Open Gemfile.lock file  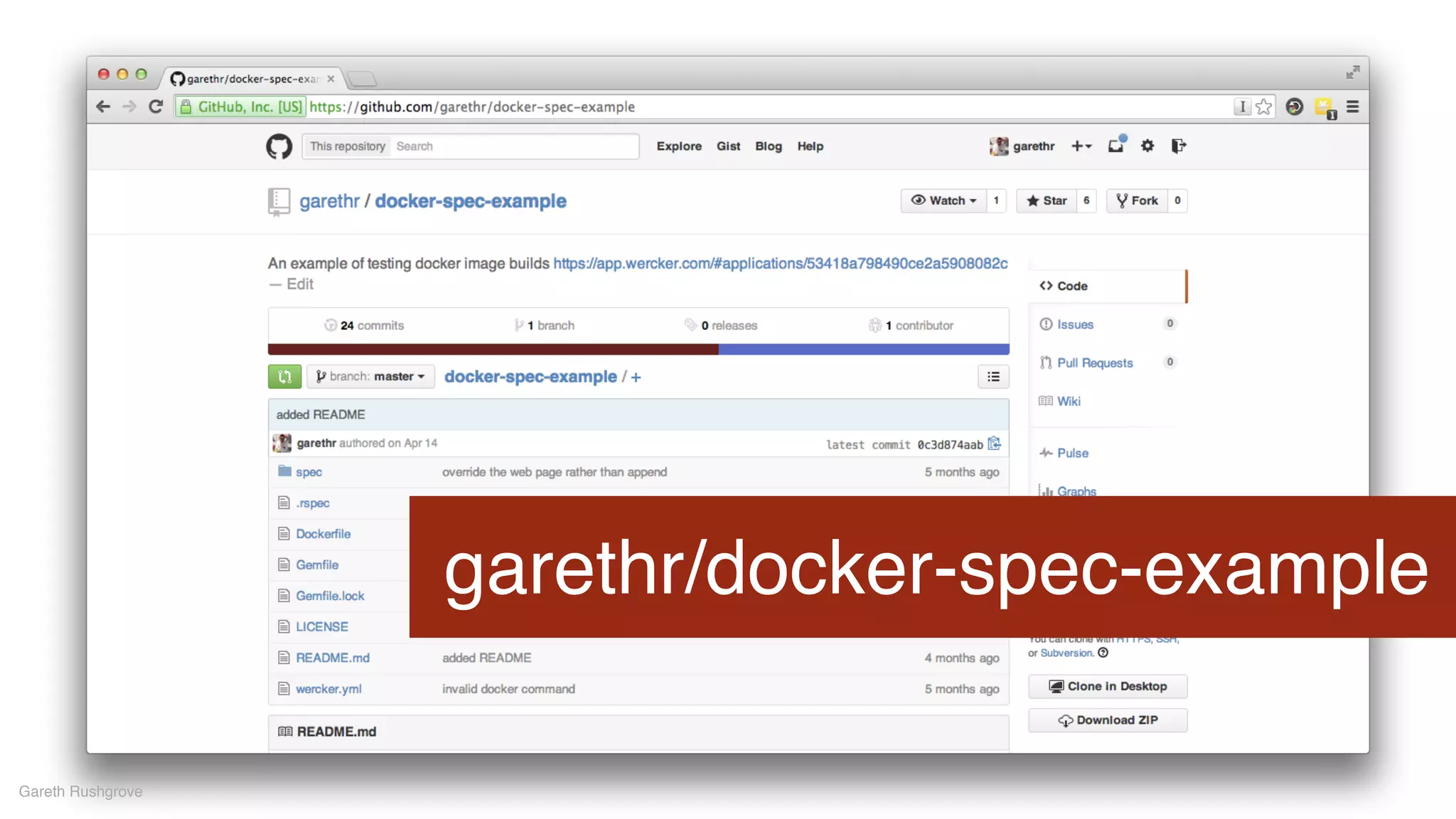click(330, 596)
